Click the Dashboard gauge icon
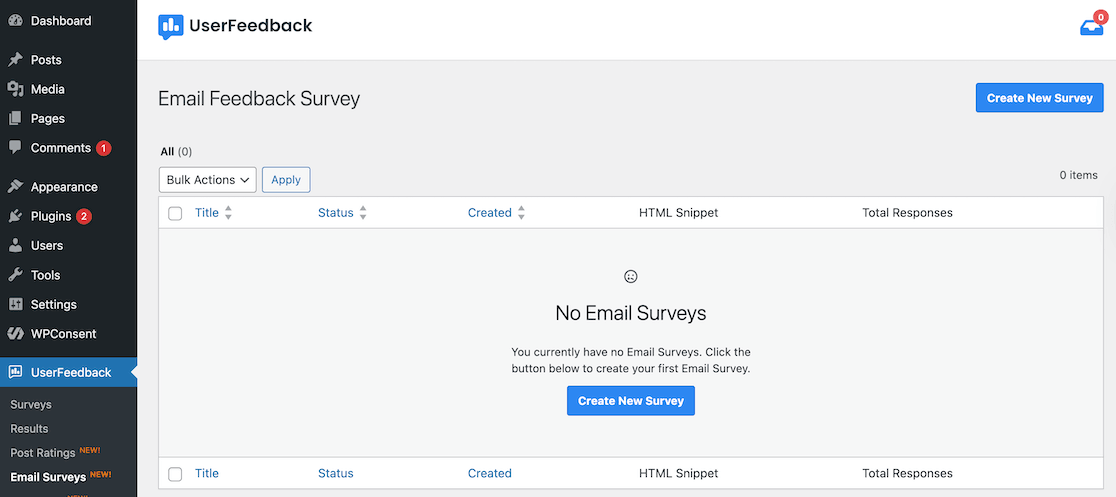 (x=15, y=21)
